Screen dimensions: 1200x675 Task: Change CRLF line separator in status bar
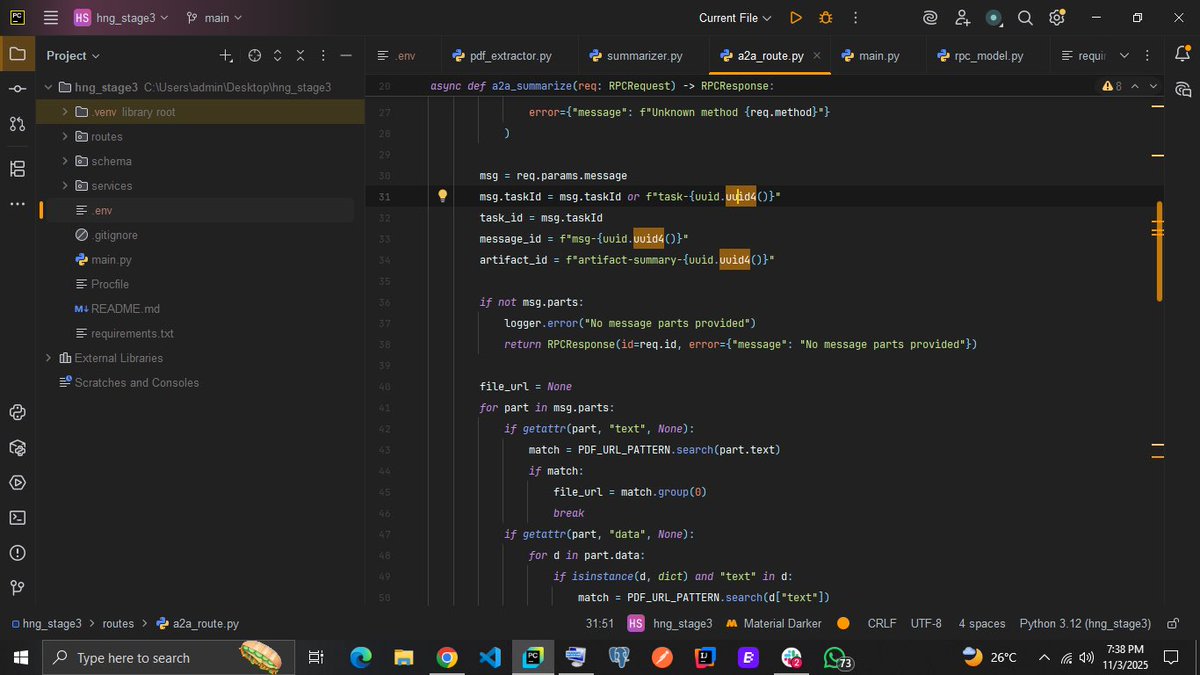coord(882,623)
